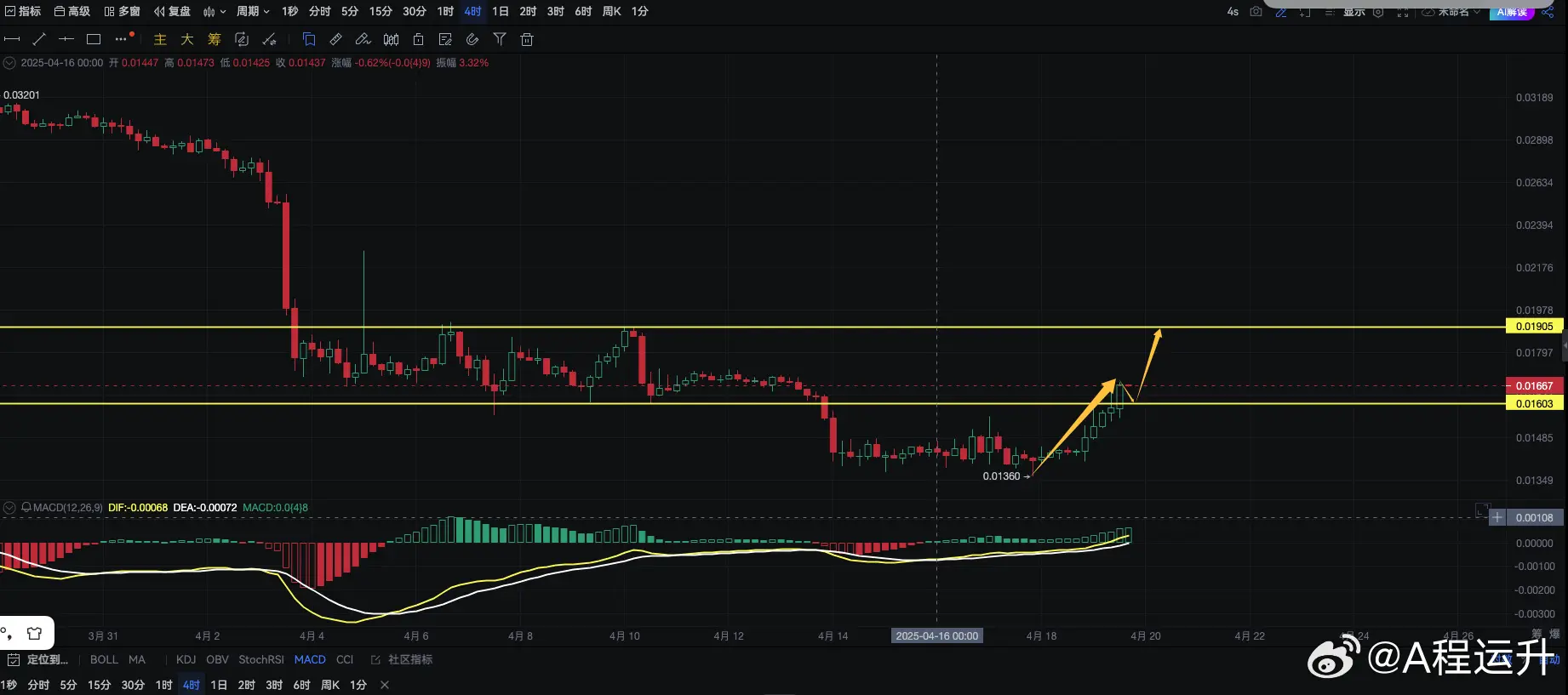
Task: Switch top bar to 1日 timeframe
Action: click(x=501, y=12)
